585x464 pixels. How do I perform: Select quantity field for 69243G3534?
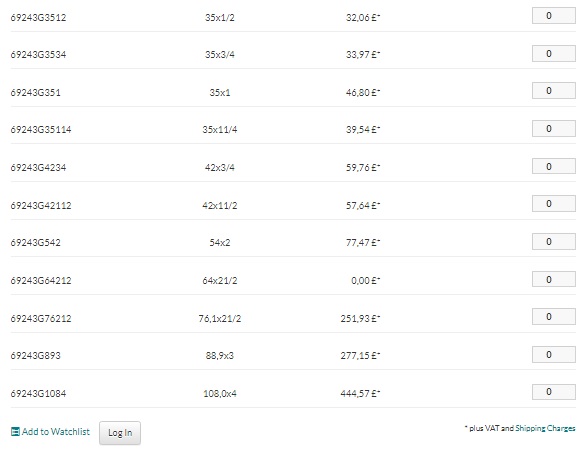(x=554, y=53)
